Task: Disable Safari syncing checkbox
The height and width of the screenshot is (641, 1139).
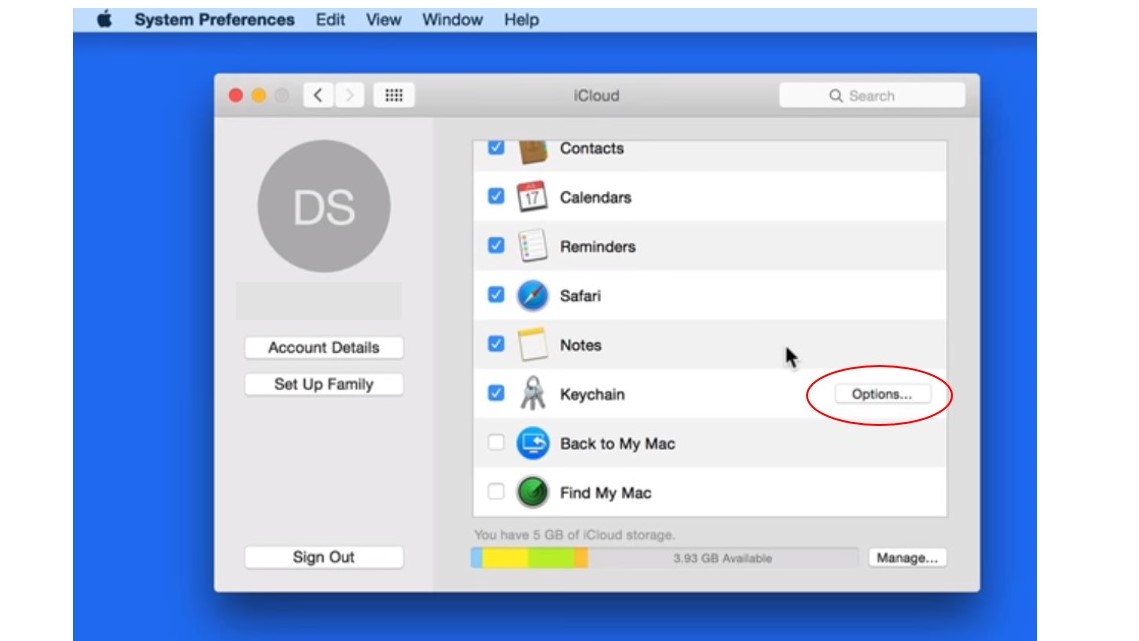Action: [x=496, y=296]
